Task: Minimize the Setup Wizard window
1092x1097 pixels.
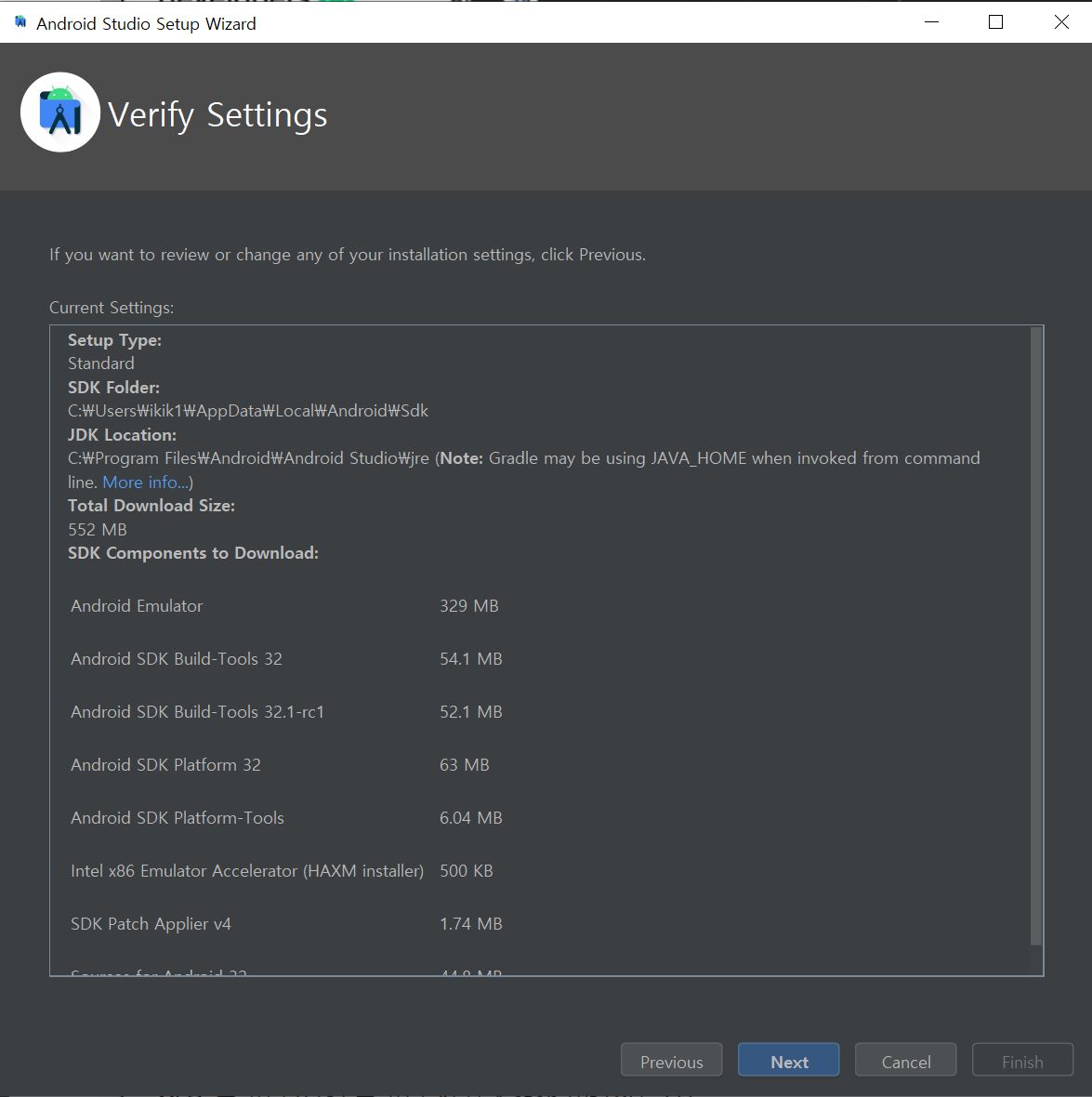Action: click(x=932, y=22)
